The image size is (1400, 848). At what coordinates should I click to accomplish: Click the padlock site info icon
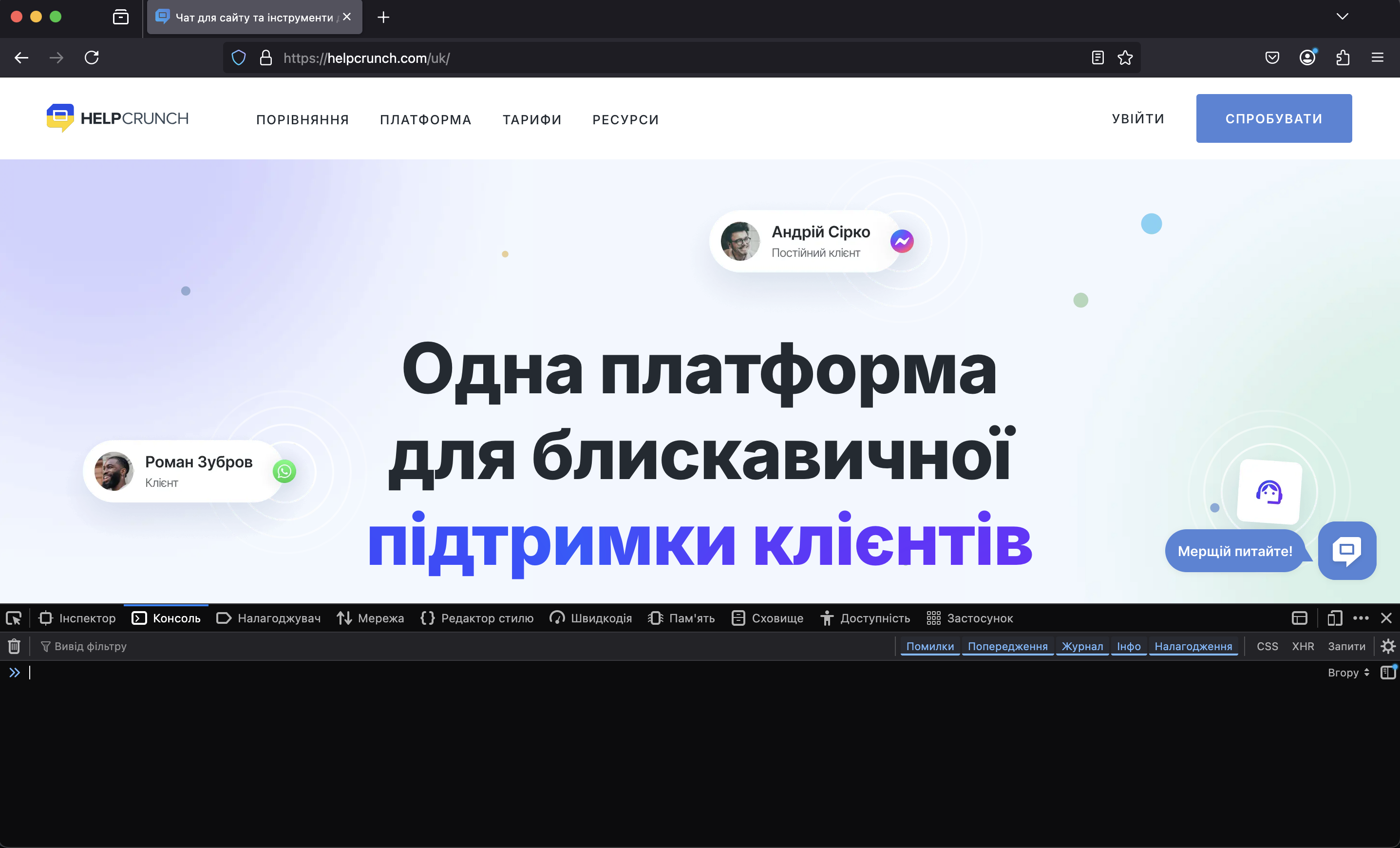click(266, 58)
